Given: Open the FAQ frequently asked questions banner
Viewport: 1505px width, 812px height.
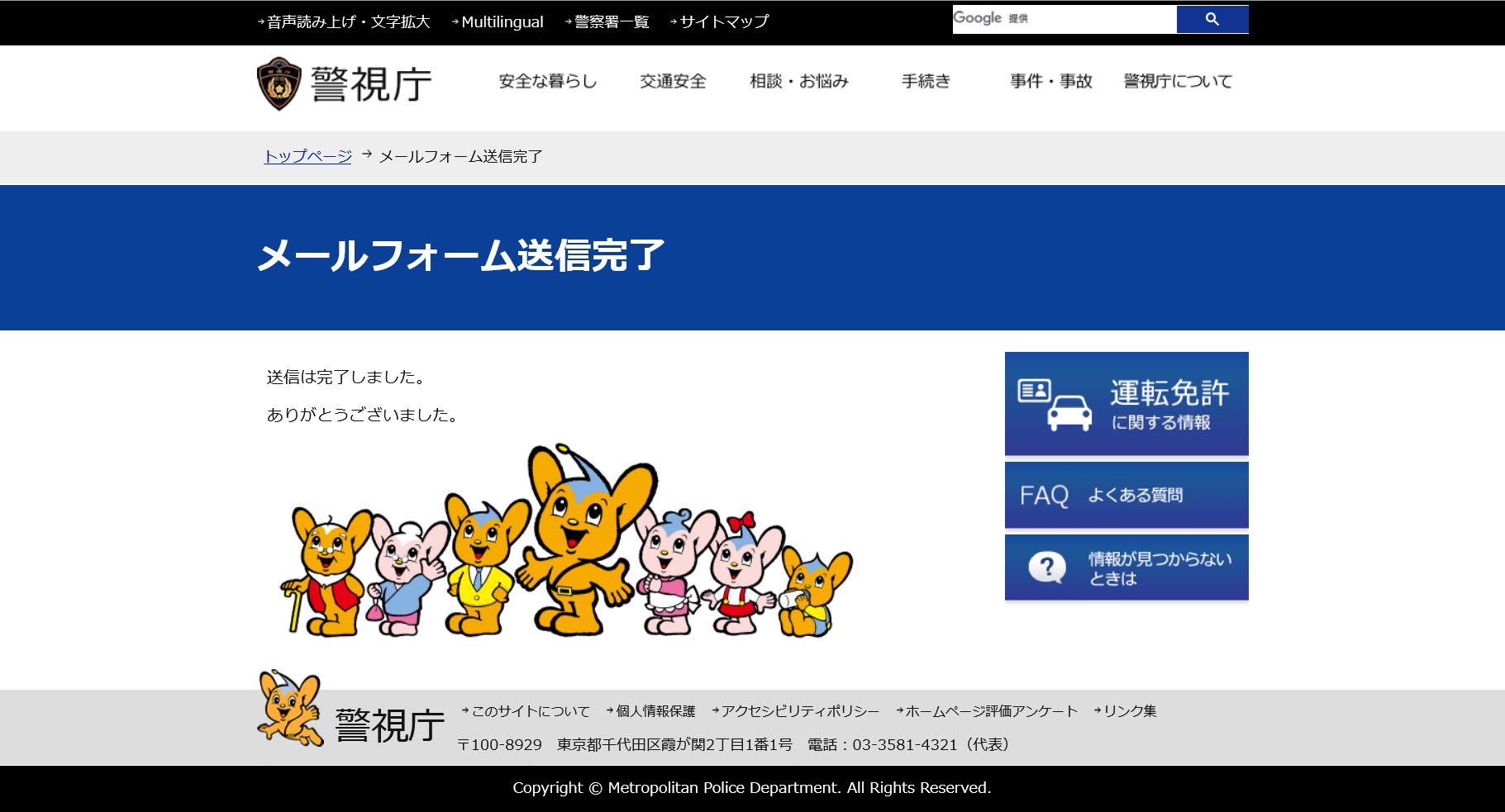Looking at the screenshot, I should pos(1126,495).
